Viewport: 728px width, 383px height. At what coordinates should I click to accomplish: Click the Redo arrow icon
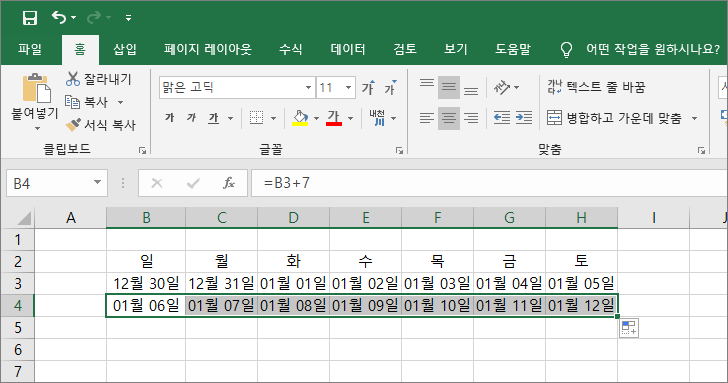(94, 18)
